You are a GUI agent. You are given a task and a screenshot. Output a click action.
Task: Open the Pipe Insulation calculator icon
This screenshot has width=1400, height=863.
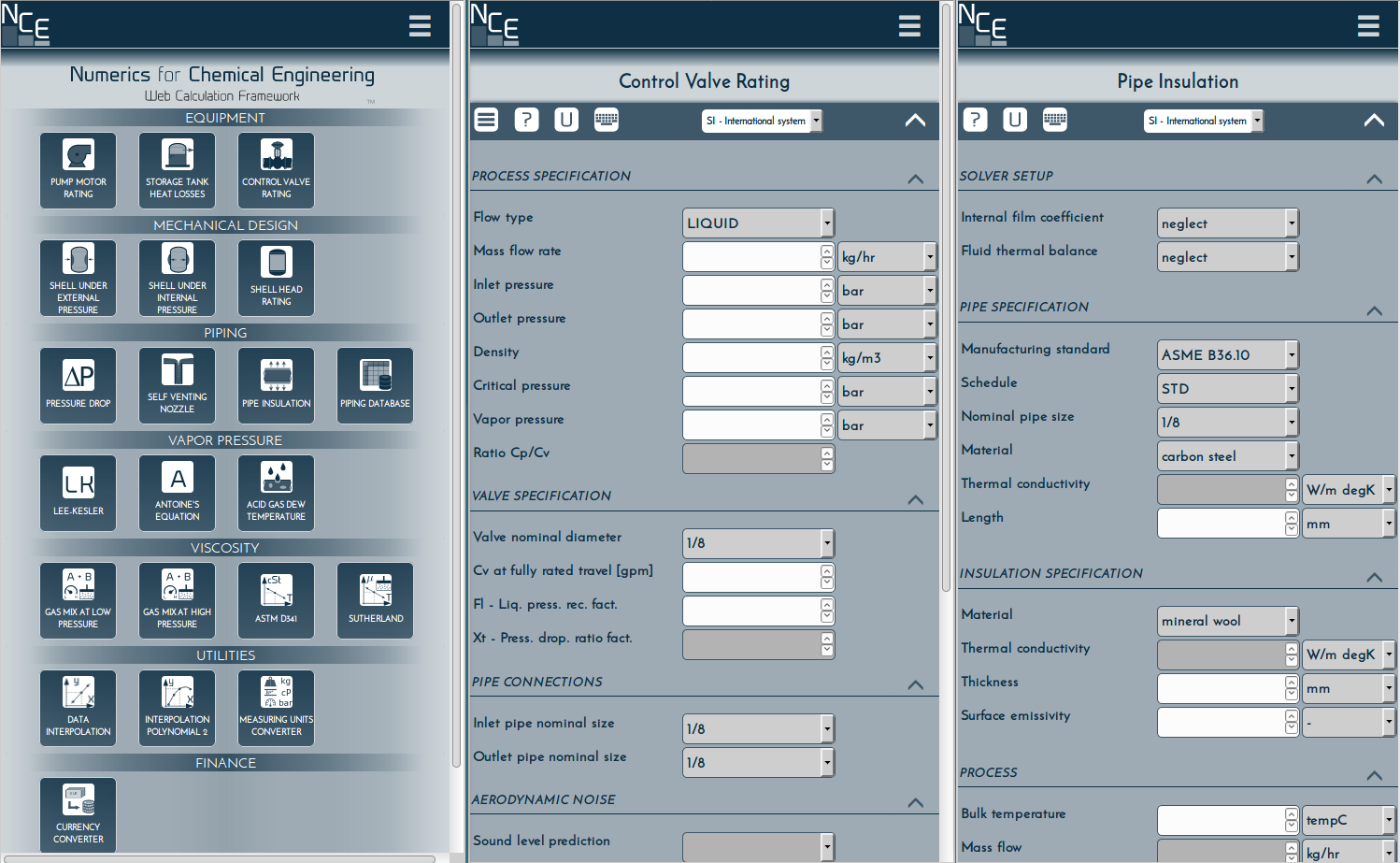coord(276,385)
